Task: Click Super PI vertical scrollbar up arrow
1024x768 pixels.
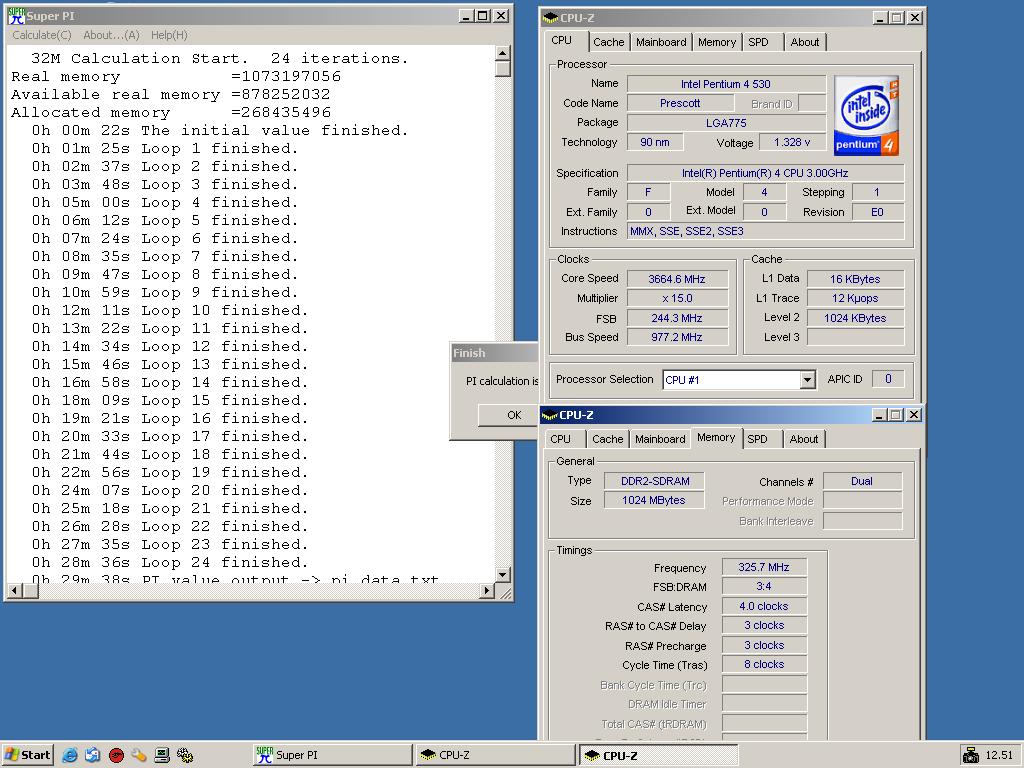Action: [502, 53]
